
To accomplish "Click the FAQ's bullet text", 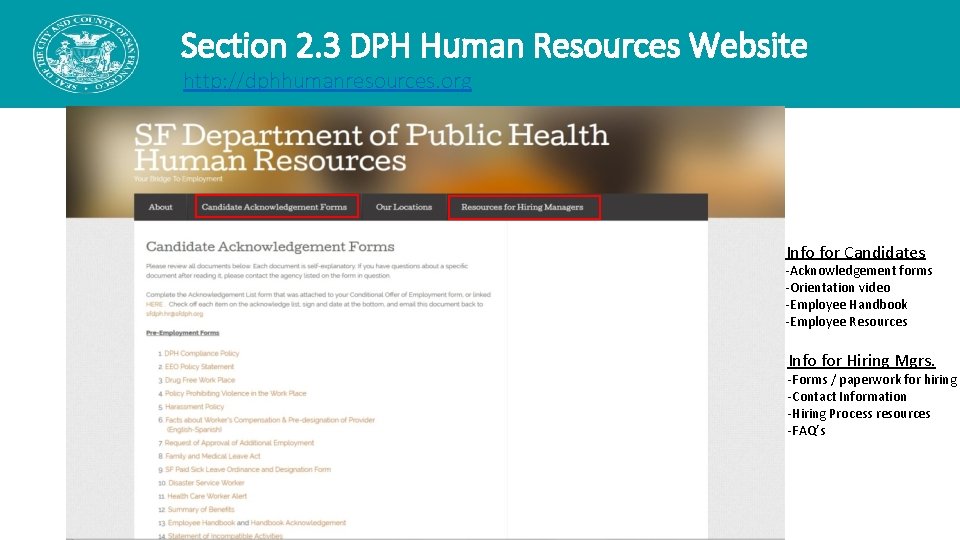I will 808,431.
